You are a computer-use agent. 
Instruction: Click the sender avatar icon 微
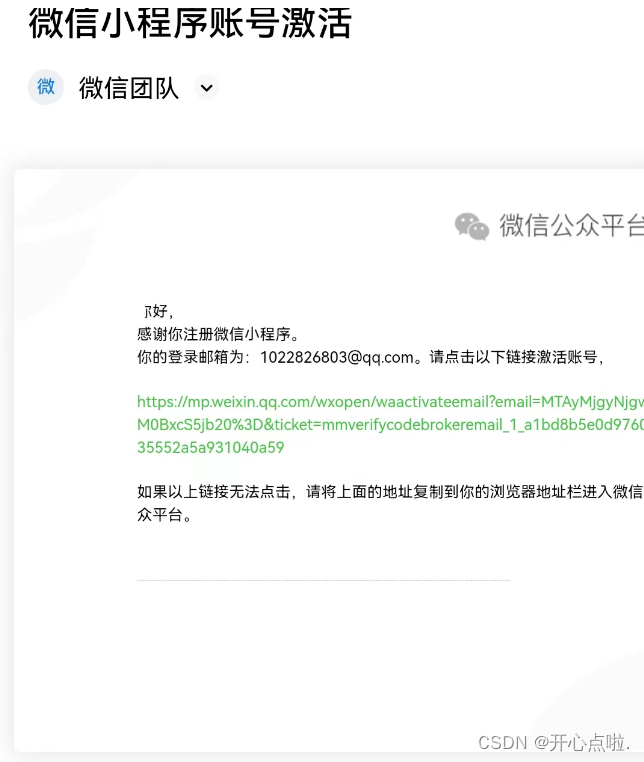(x=46, y=87)
